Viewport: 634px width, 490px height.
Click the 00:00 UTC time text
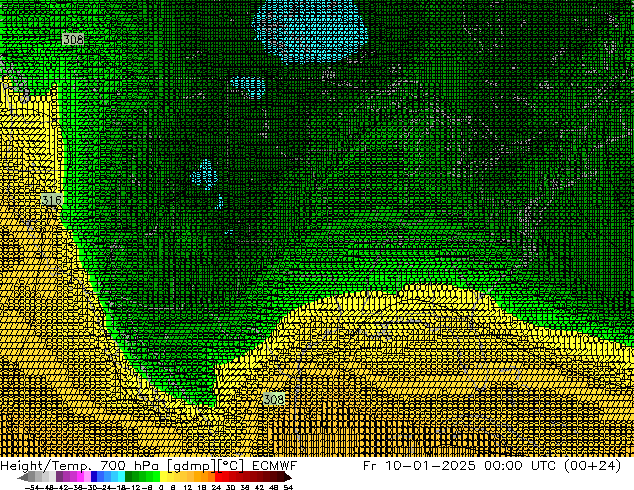tap(521, 466)
